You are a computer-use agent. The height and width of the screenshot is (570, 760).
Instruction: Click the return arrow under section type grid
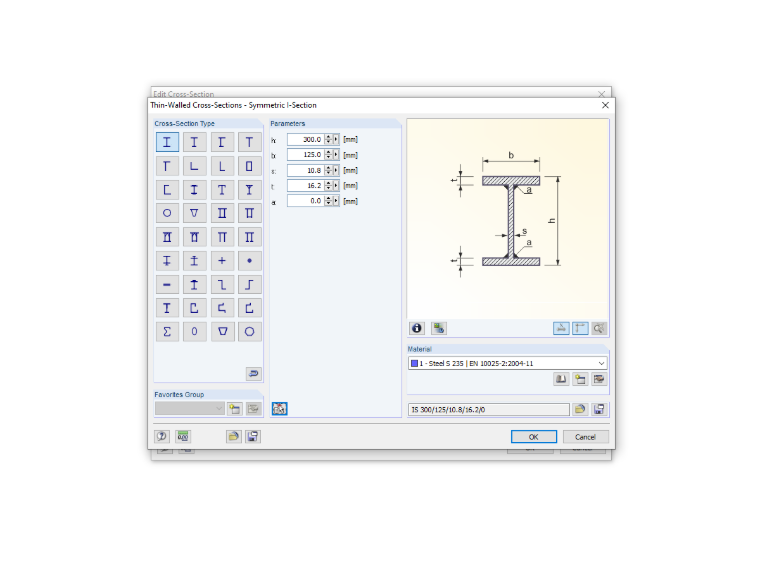coord(253,373)
